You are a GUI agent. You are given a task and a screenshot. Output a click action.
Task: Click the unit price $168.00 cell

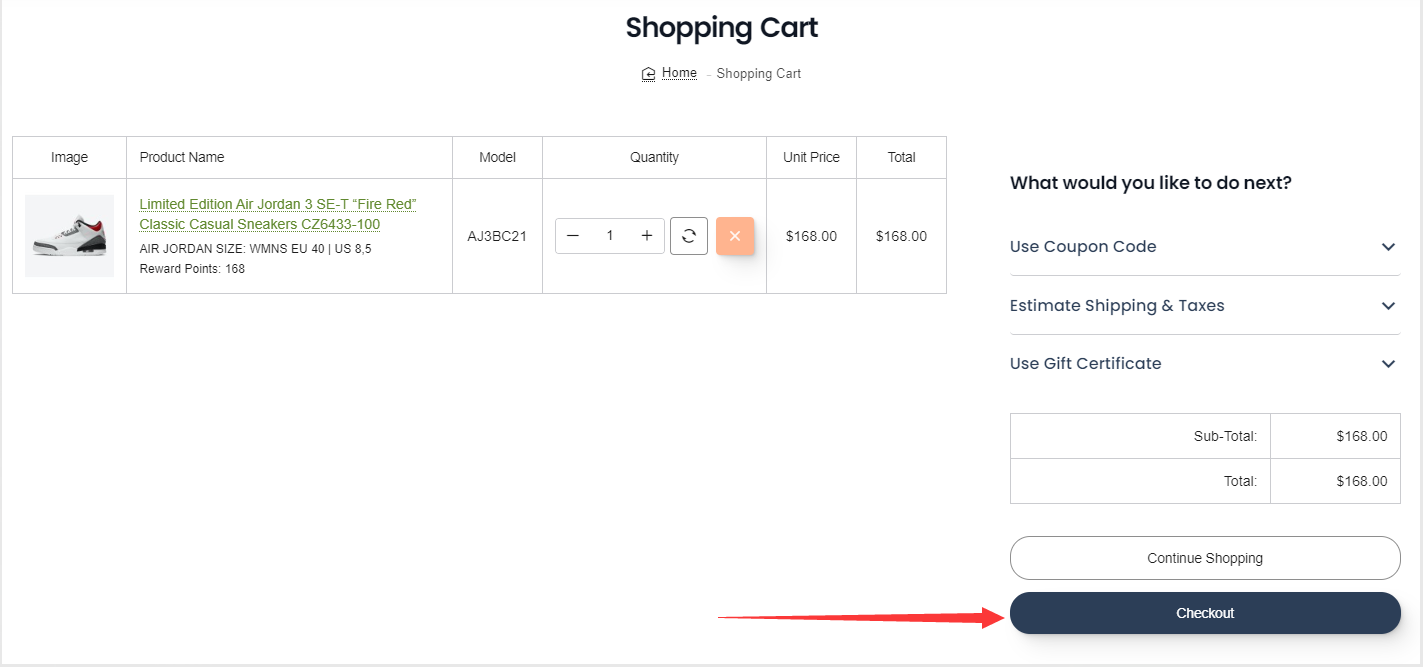click(811, 237)
